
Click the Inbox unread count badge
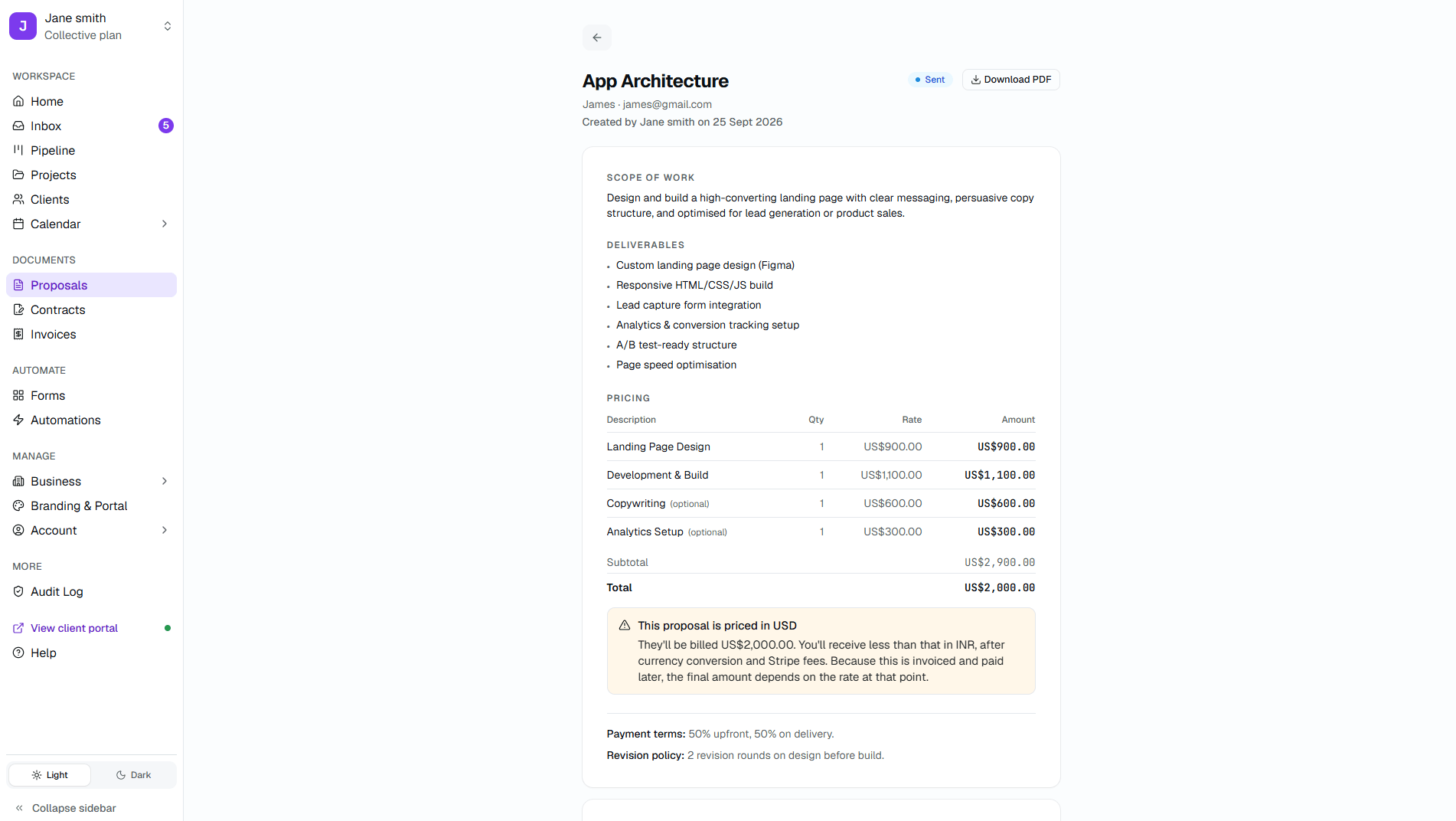click(166, 126)
